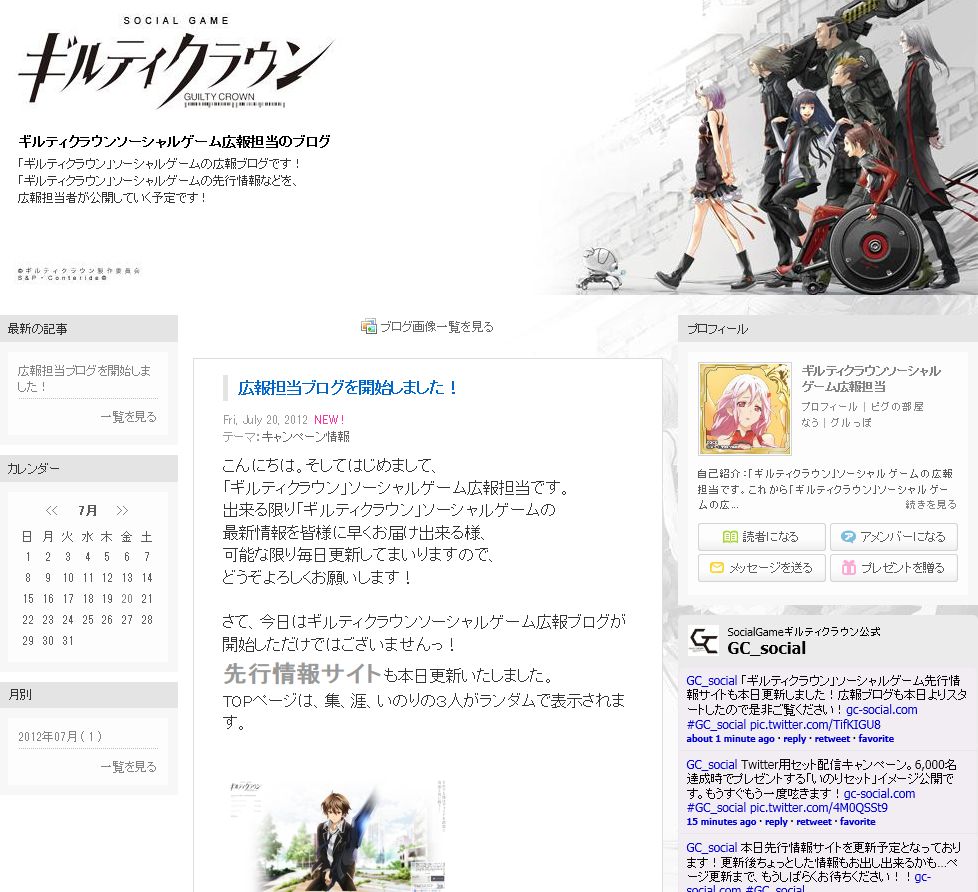Image resolution: width=978 pixels, height=892 pixels.
Task: Click gc-social.com link in first tweet
Action: [881, 710]
